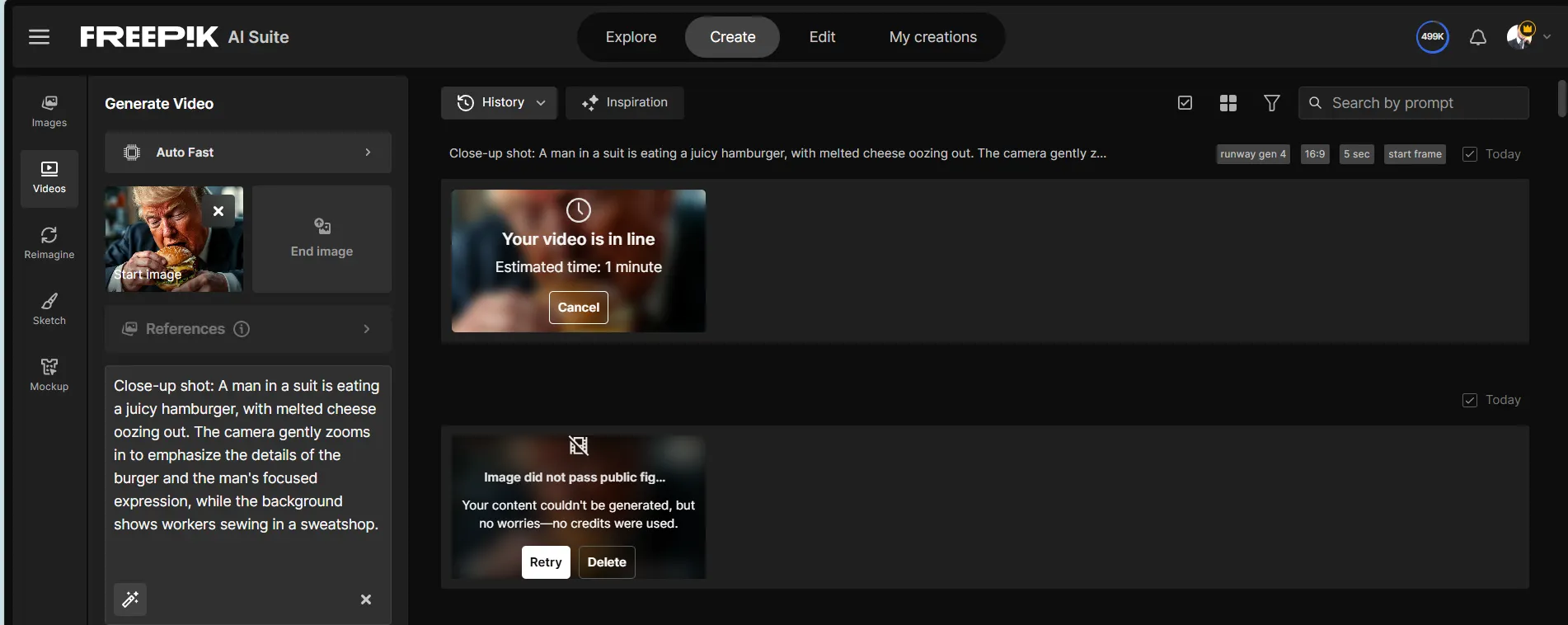Open the Sketch sidebar tool
The height and width of the screenshot is (625, 1568).
[49, 309]
